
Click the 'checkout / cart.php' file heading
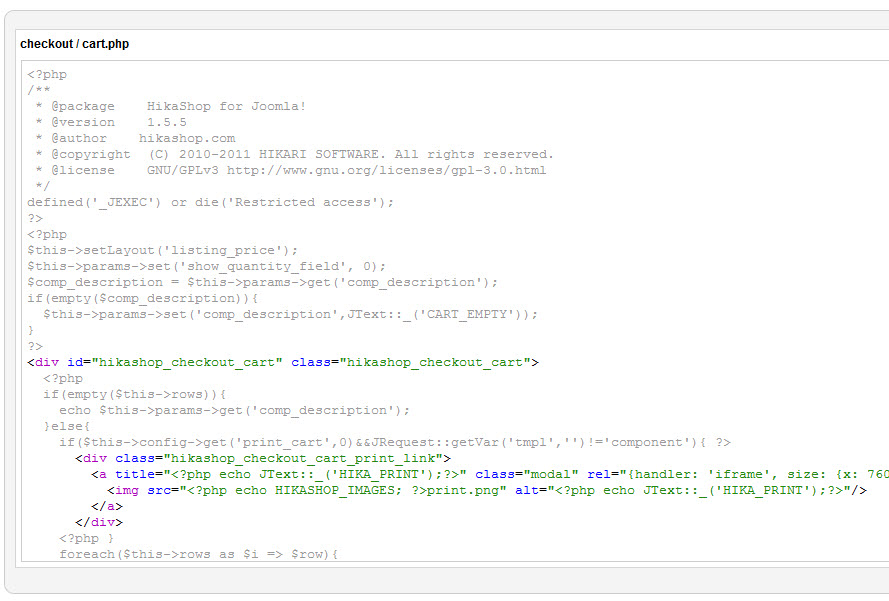(x=74, y=44)
